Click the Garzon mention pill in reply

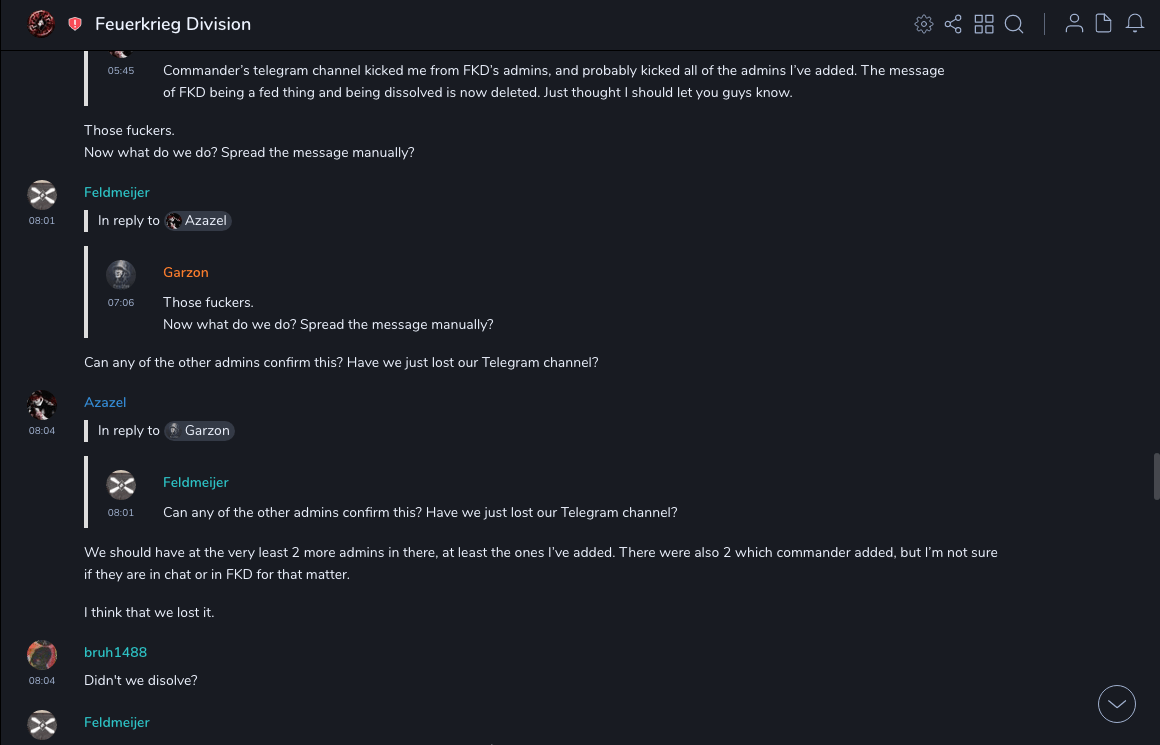pos(199,431)
